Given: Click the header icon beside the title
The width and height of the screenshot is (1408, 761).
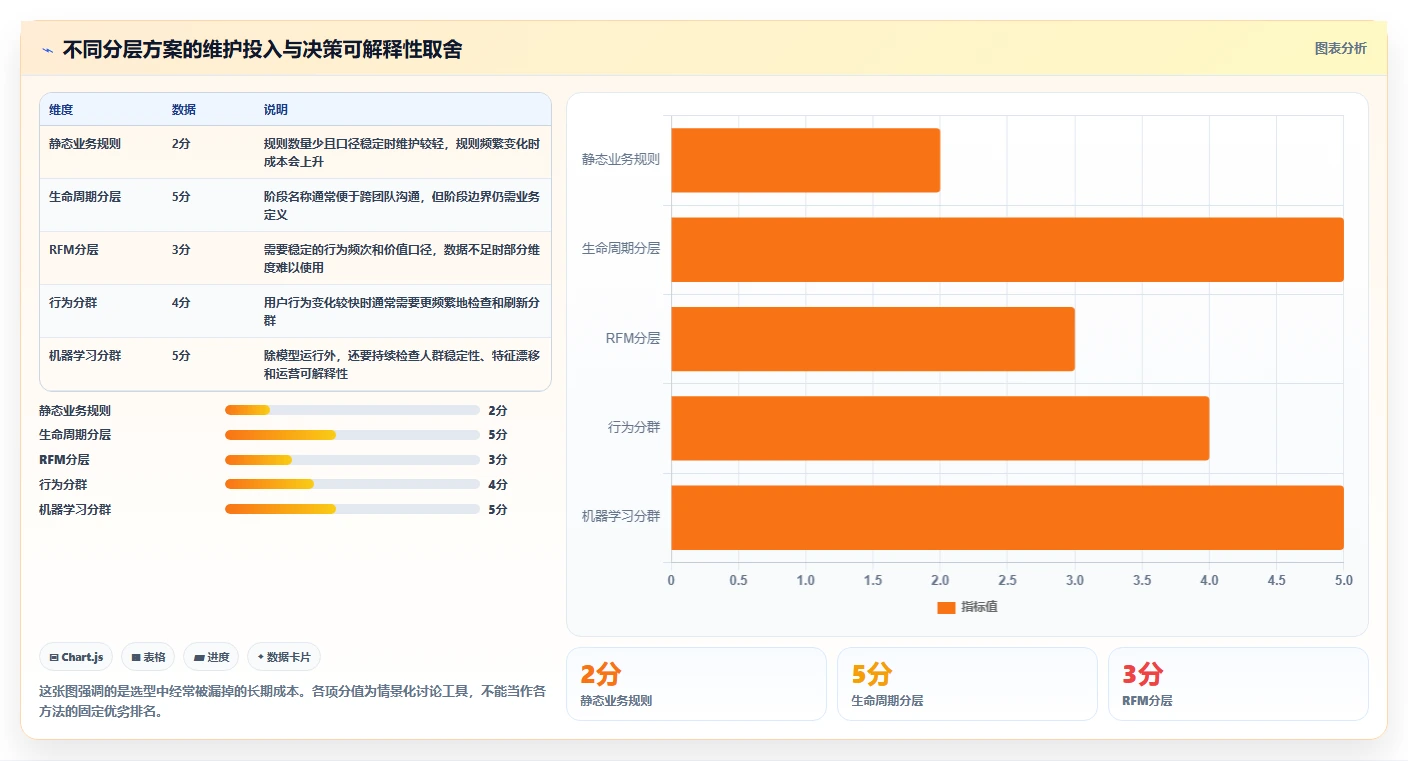Looking at the screenshot, I should 47,50.
